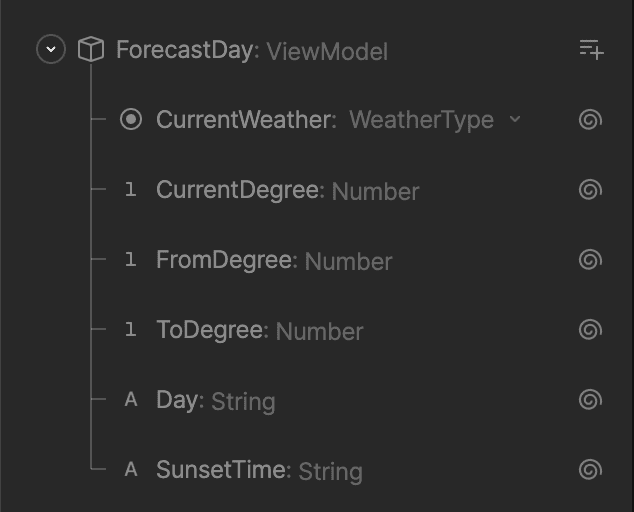
Task: Click the ForecastDay view model name
Action: [x=185, y=50]
